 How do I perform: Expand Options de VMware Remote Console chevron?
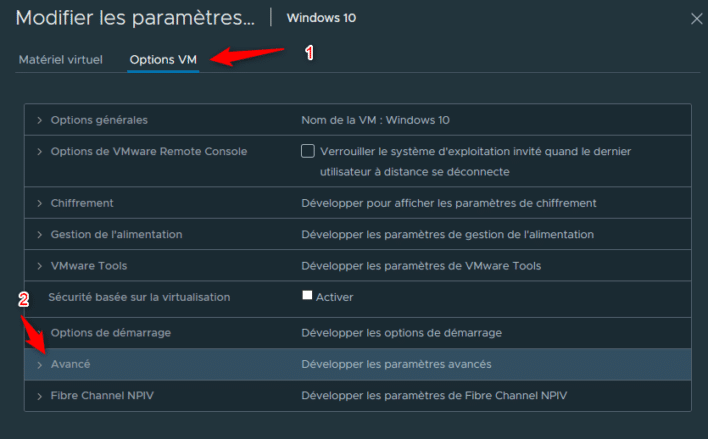(40, 152)
